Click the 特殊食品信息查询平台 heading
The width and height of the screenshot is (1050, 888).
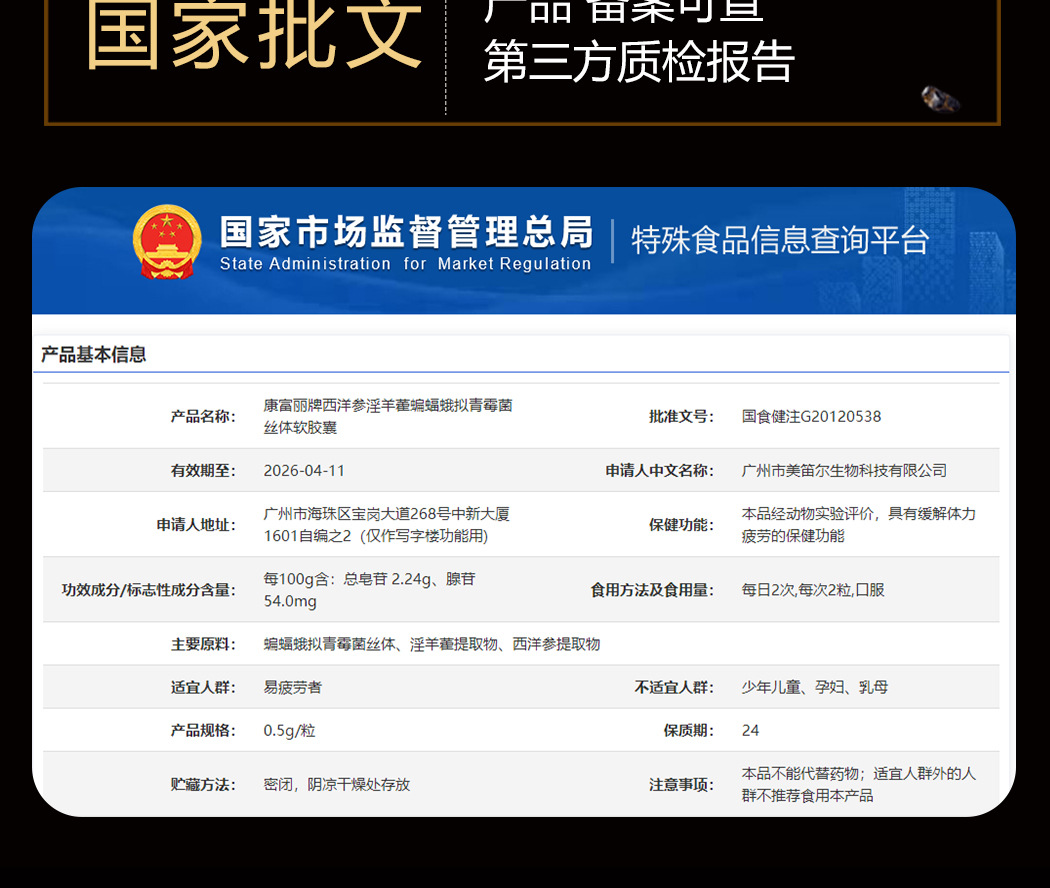pyautogui.click(x=780, y=240)
